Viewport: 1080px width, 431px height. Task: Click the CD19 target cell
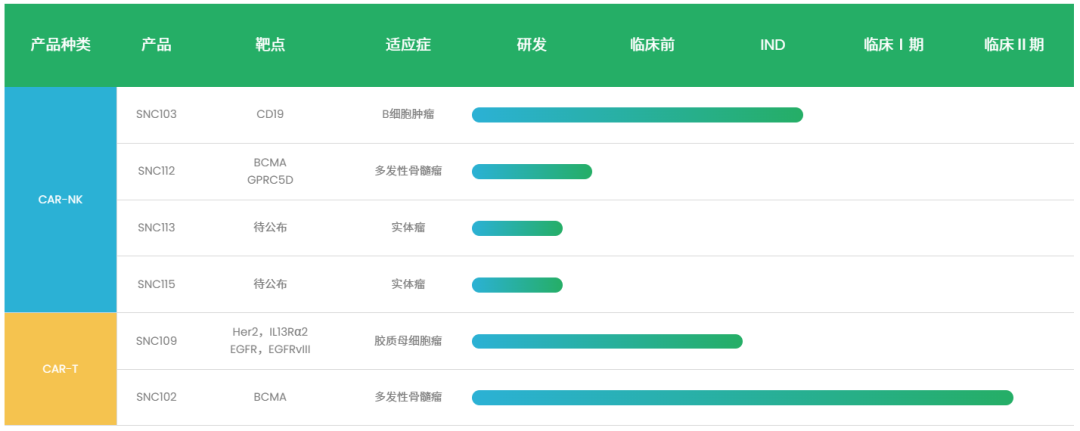(270, 114)
